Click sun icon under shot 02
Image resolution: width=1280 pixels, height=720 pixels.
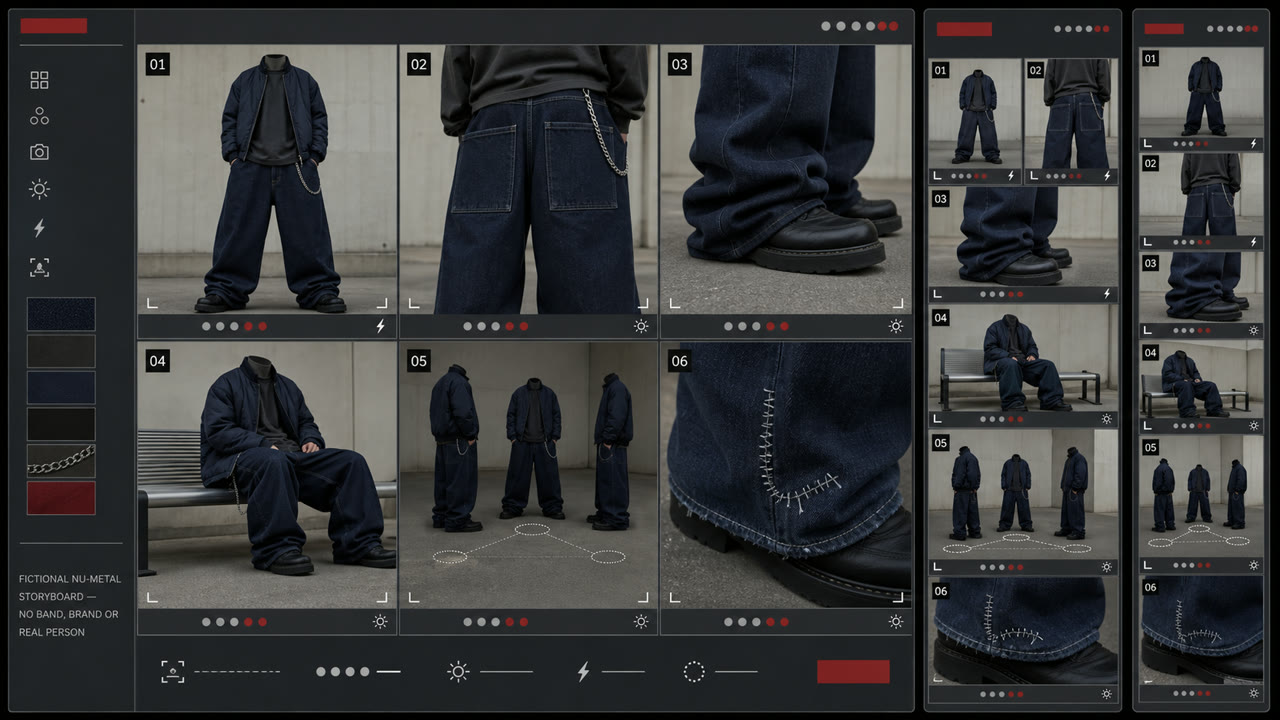[641, 326]
